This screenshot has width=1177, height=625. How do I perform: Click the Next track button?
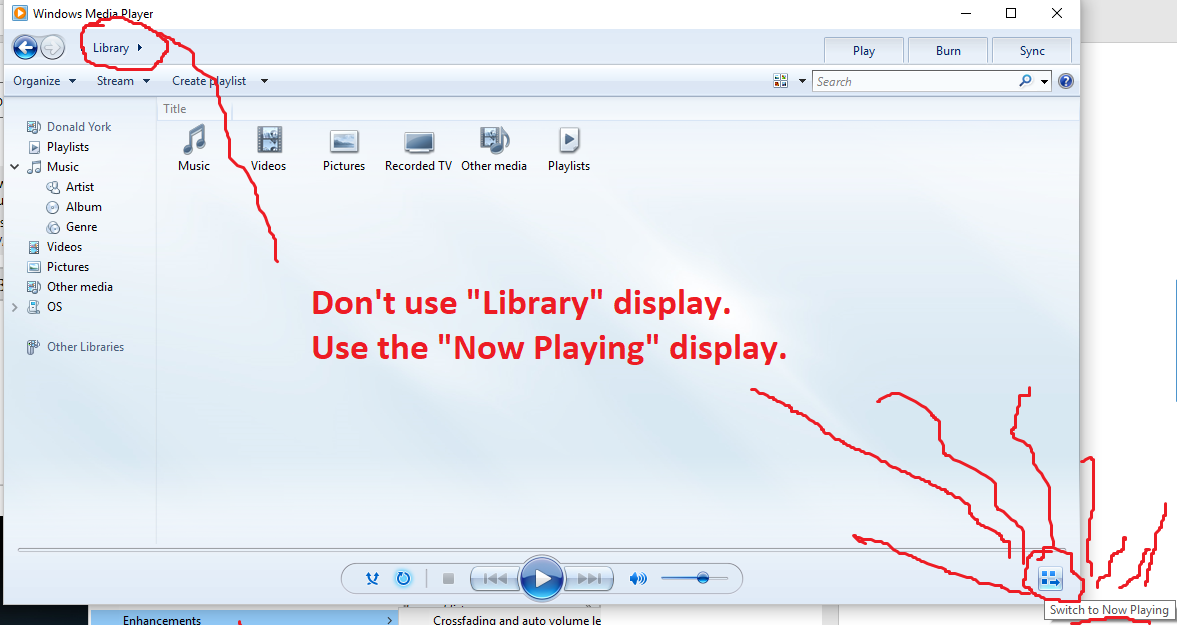pos(589,578)
